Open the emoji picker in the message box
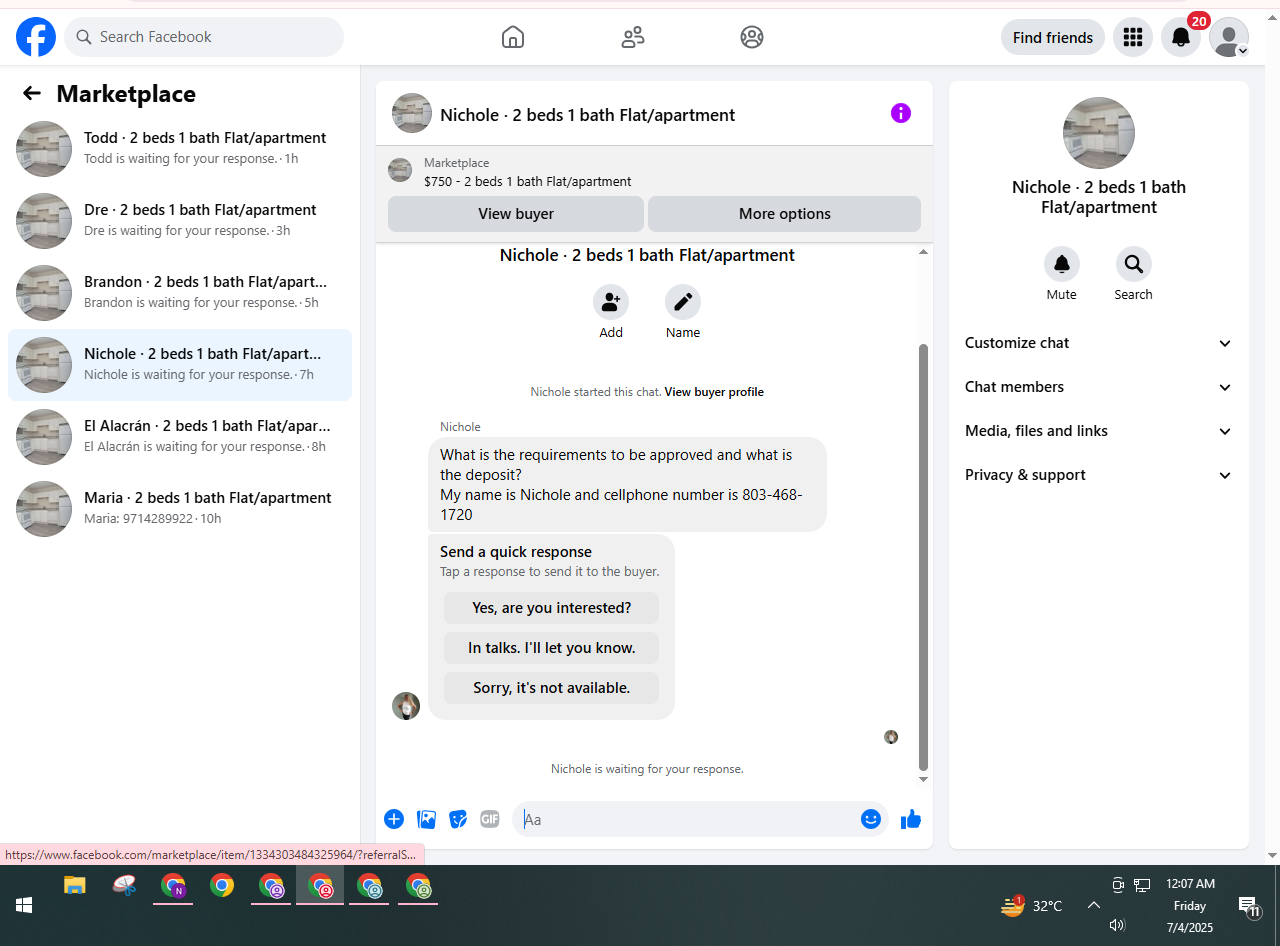The width and height of the screenshot is (1280, 946). point(871,819)
